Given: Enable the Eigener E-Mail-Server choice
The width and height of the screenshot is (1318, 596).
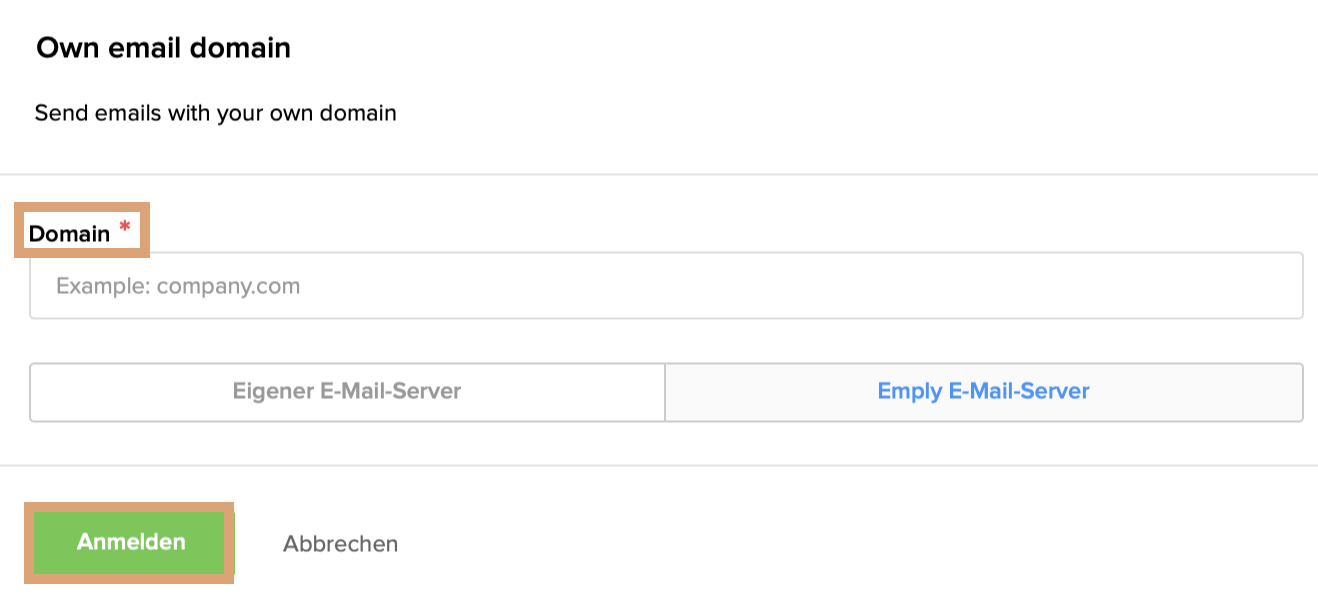Looking at the screenshot, I should pos(345,391).
